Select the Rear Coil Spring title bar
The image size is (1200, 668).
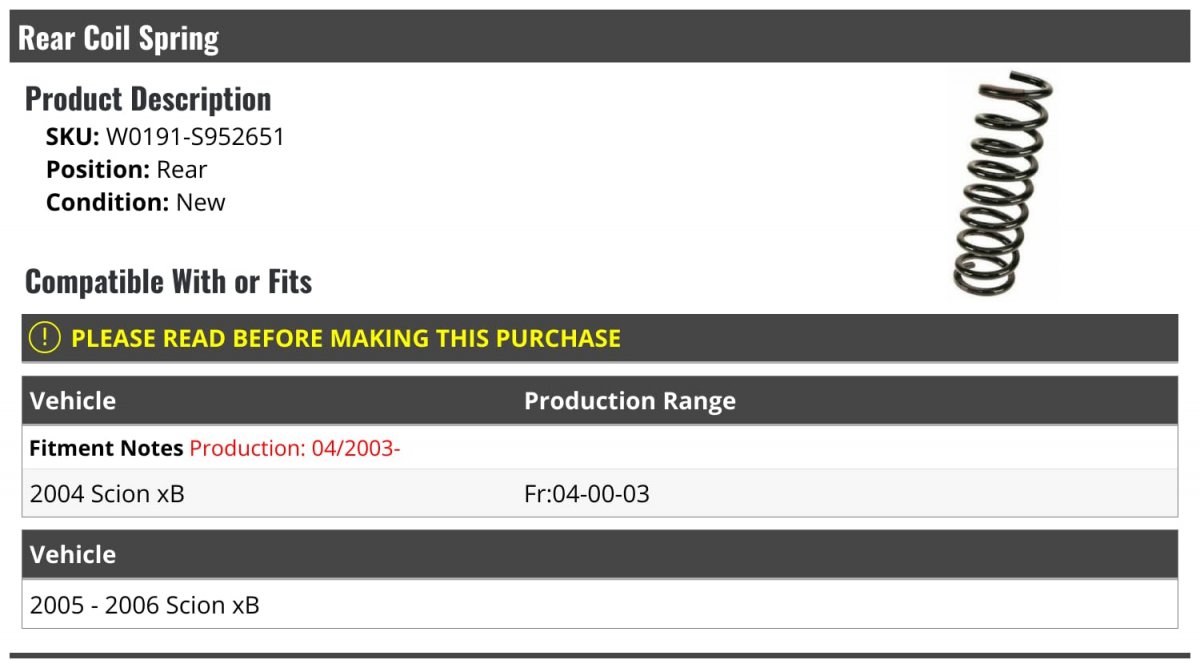click(x=600, y=37)
